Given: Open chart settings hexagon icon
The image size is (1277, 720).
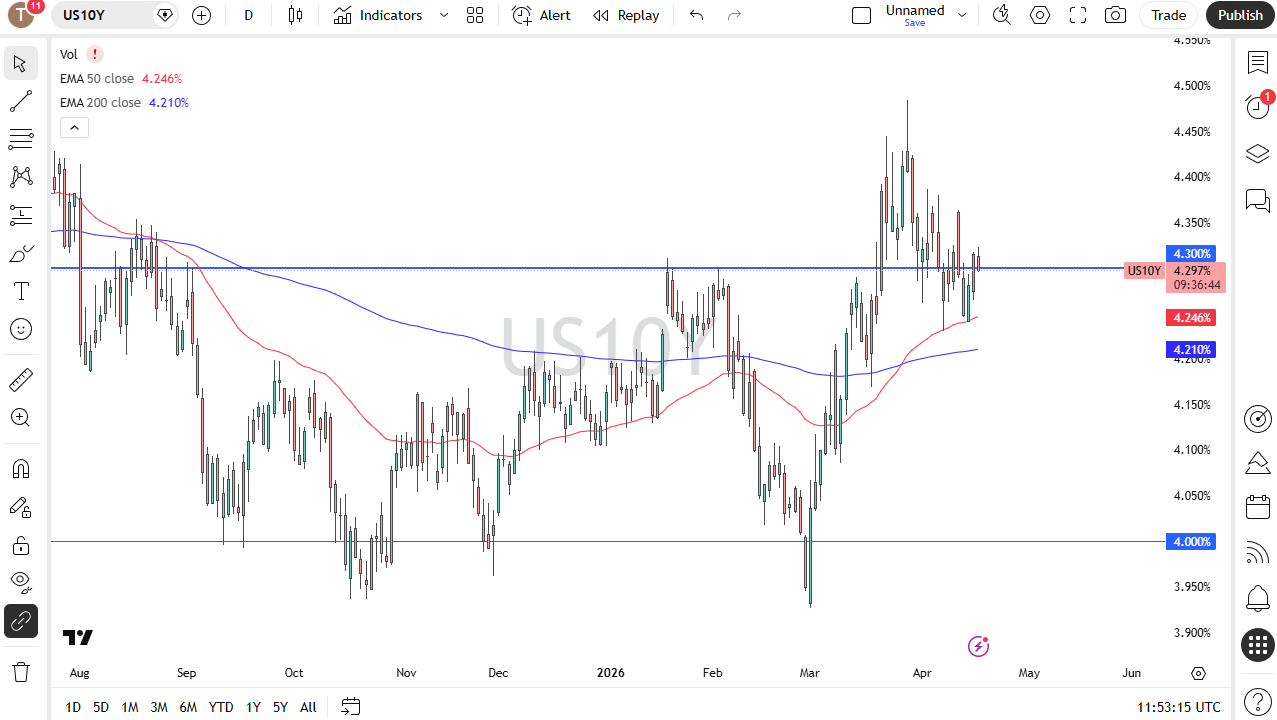Looking at the screenshot, I should [1040, 15].
